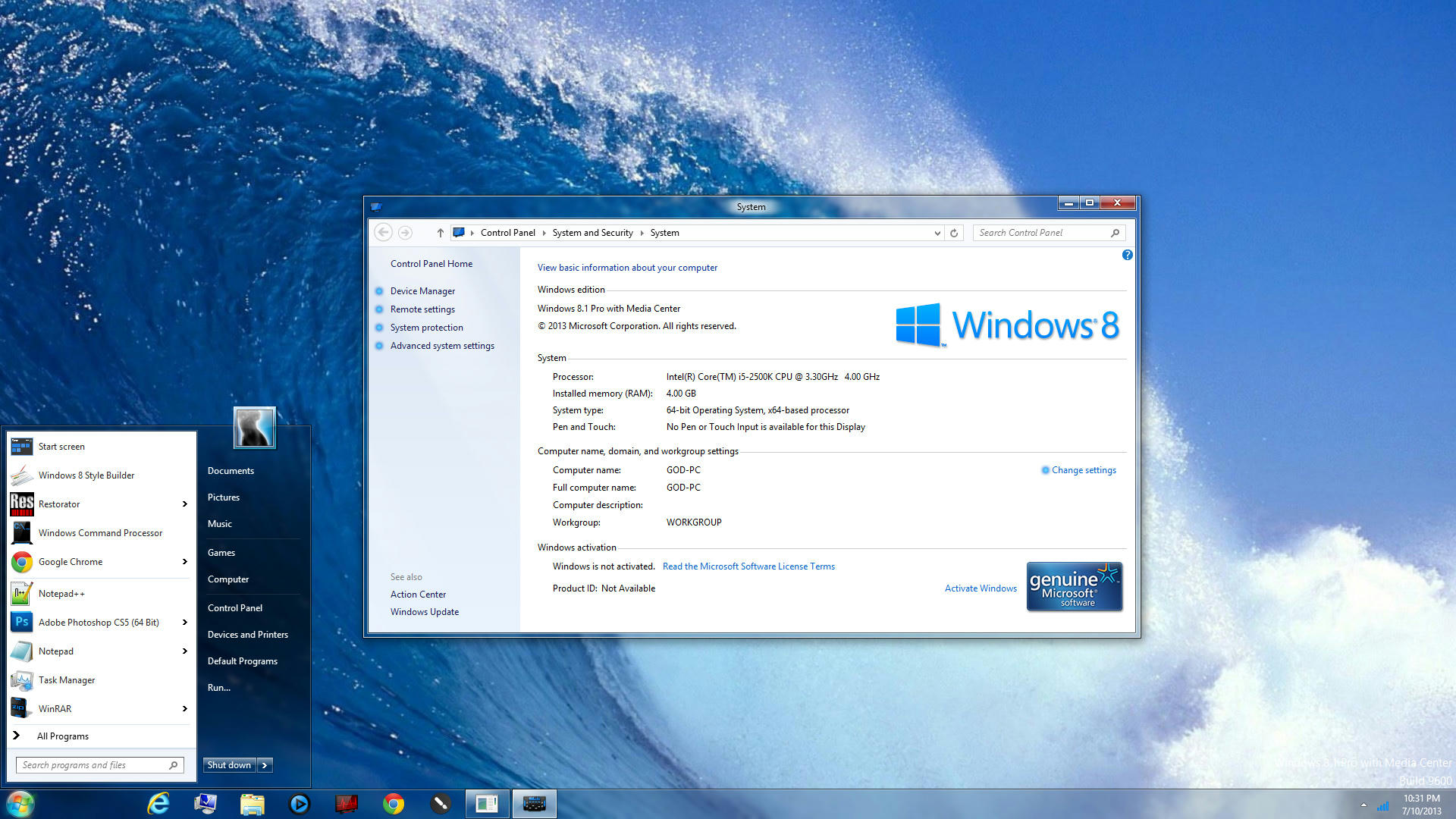The width and height of the screenshot is (1456, 819).
Task: Show hidden tray icons arrow
Action: [1363, 805]
